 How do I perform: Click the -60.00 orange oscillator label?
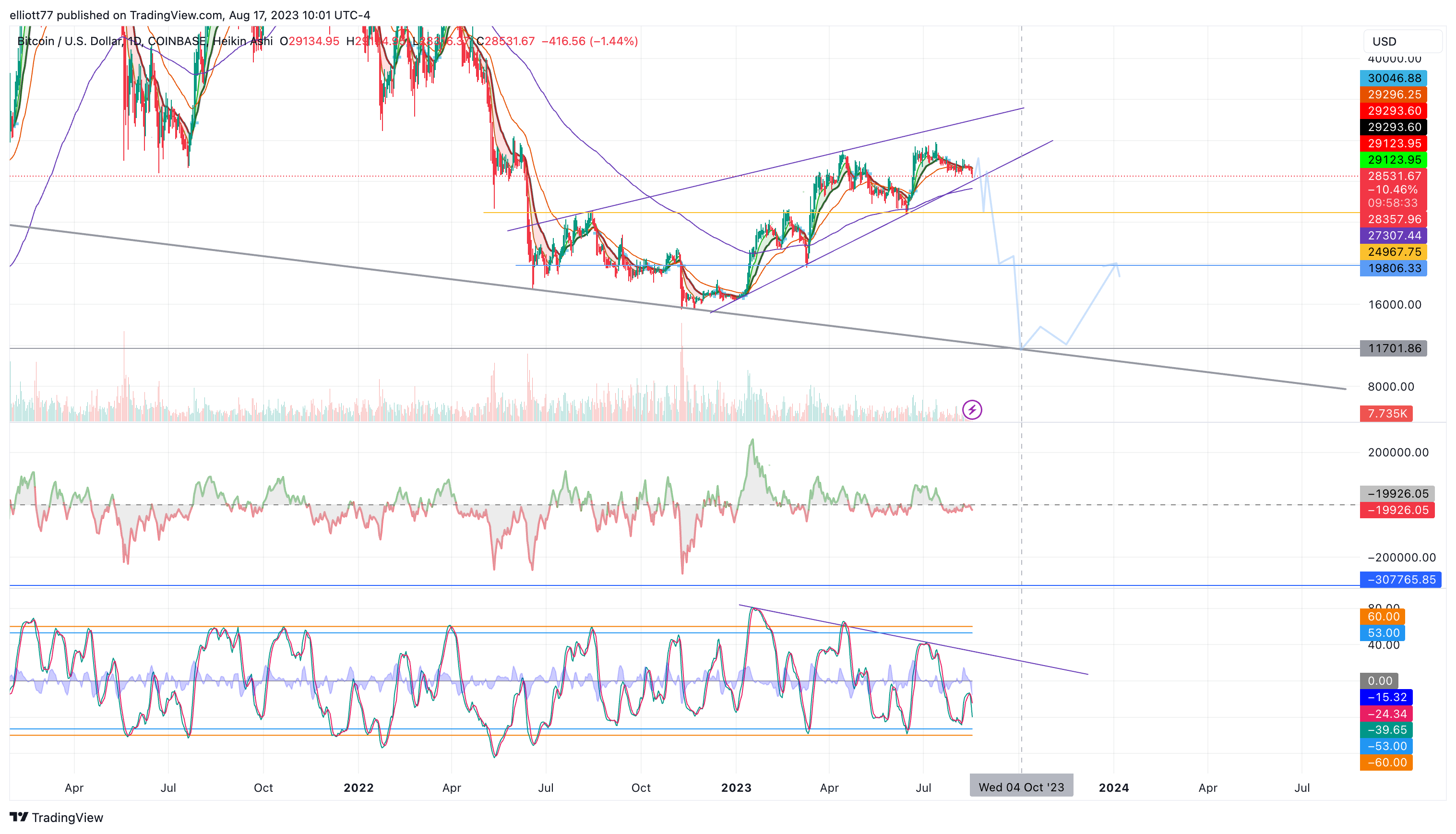point(1386,763)
